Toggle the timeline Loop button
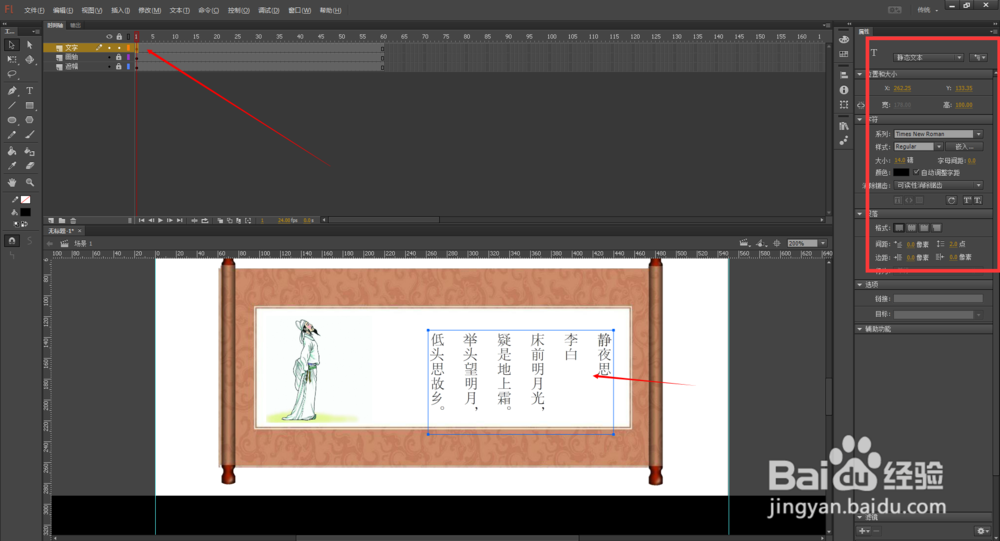This screenshot has width=1000, height=541. coord(205,220)
